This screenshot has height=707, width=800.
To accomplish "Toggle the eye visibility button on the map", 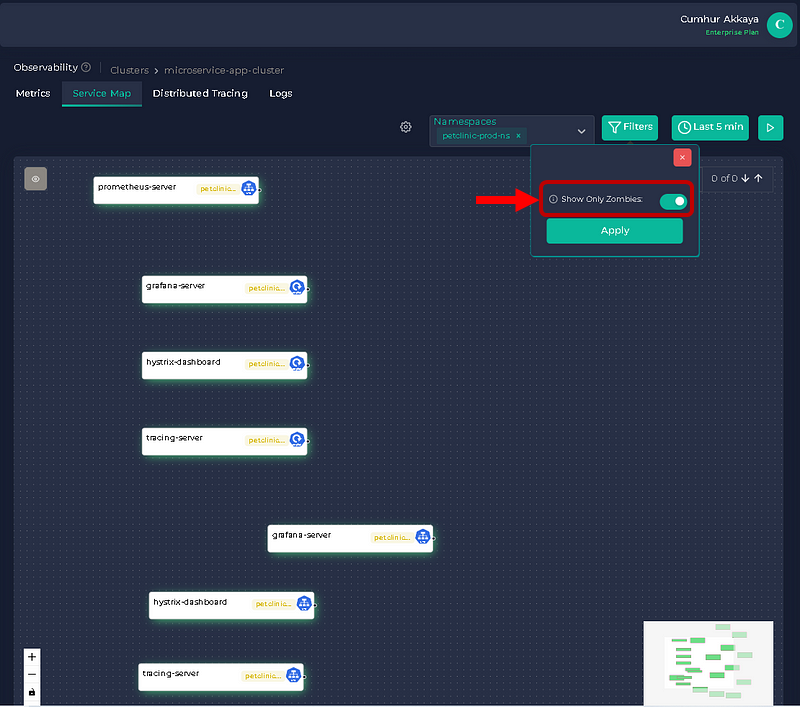I will 36,179.
